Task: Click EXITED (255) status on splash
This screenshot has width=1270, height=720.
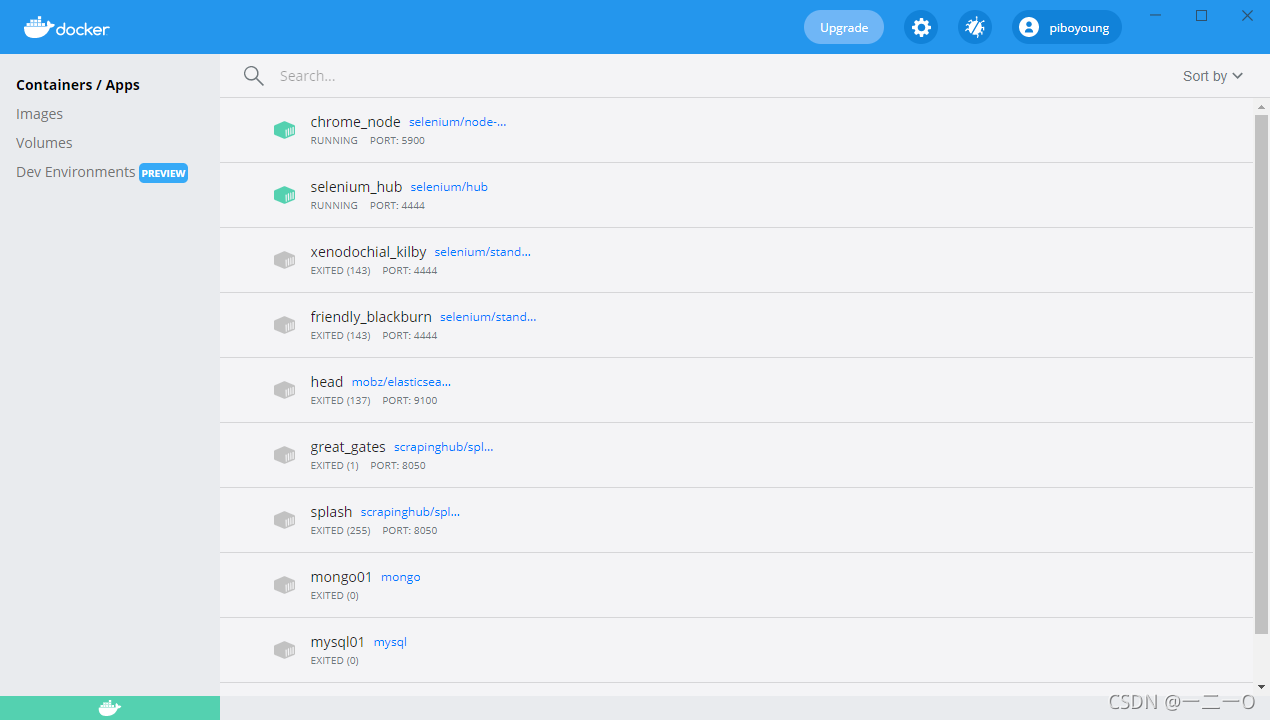Action: (341, 531)
